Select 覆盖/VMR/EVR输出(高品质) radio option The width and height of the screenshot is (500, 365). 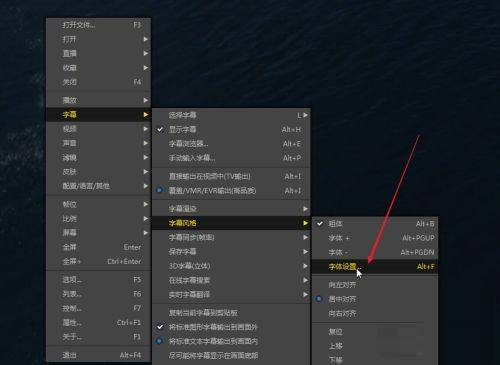pyautogui.click(x=231, y=190)
